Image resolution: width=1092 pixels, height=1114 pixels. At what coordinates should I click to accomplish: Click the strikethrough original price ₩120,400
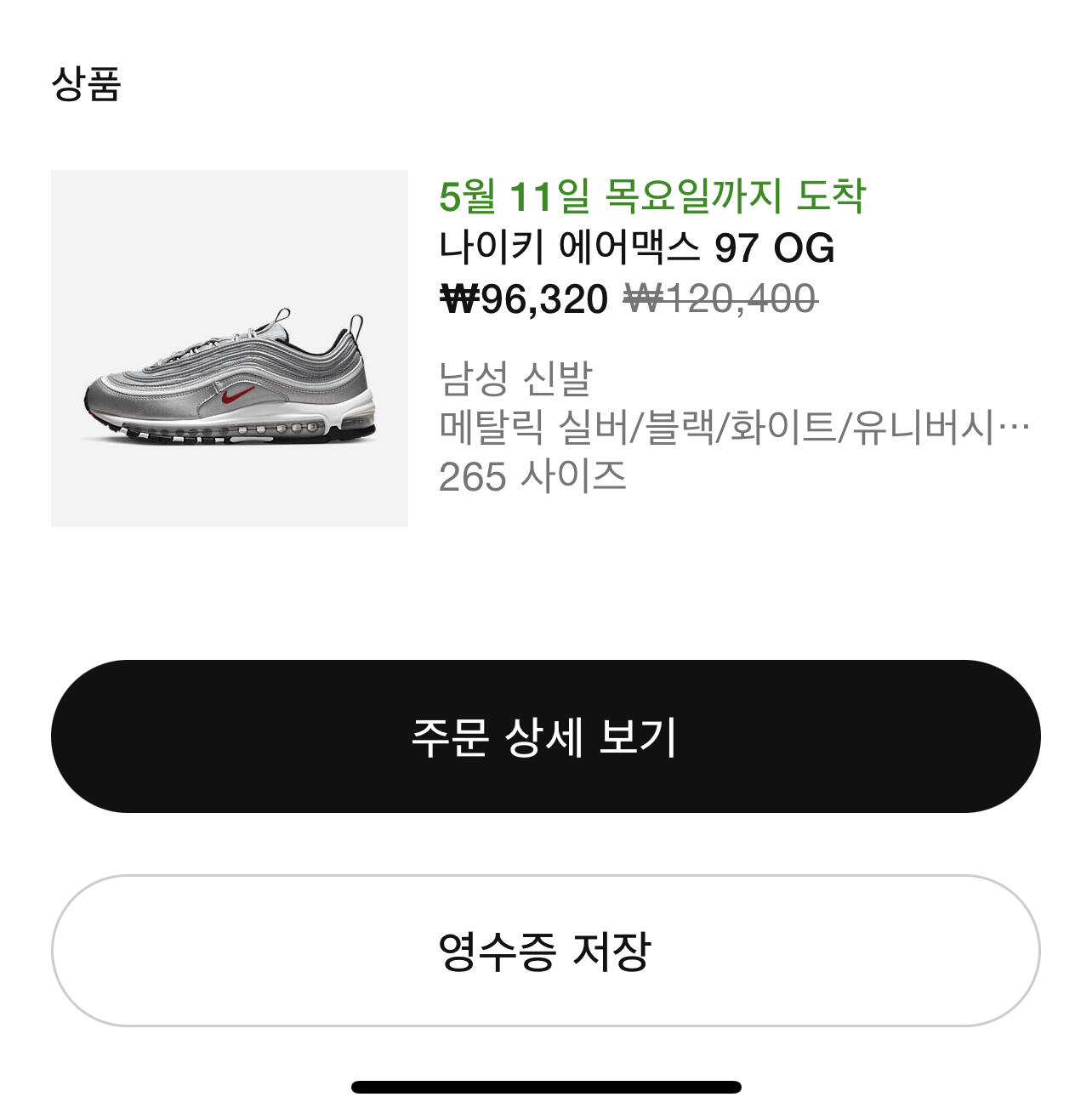coord(720,299)
